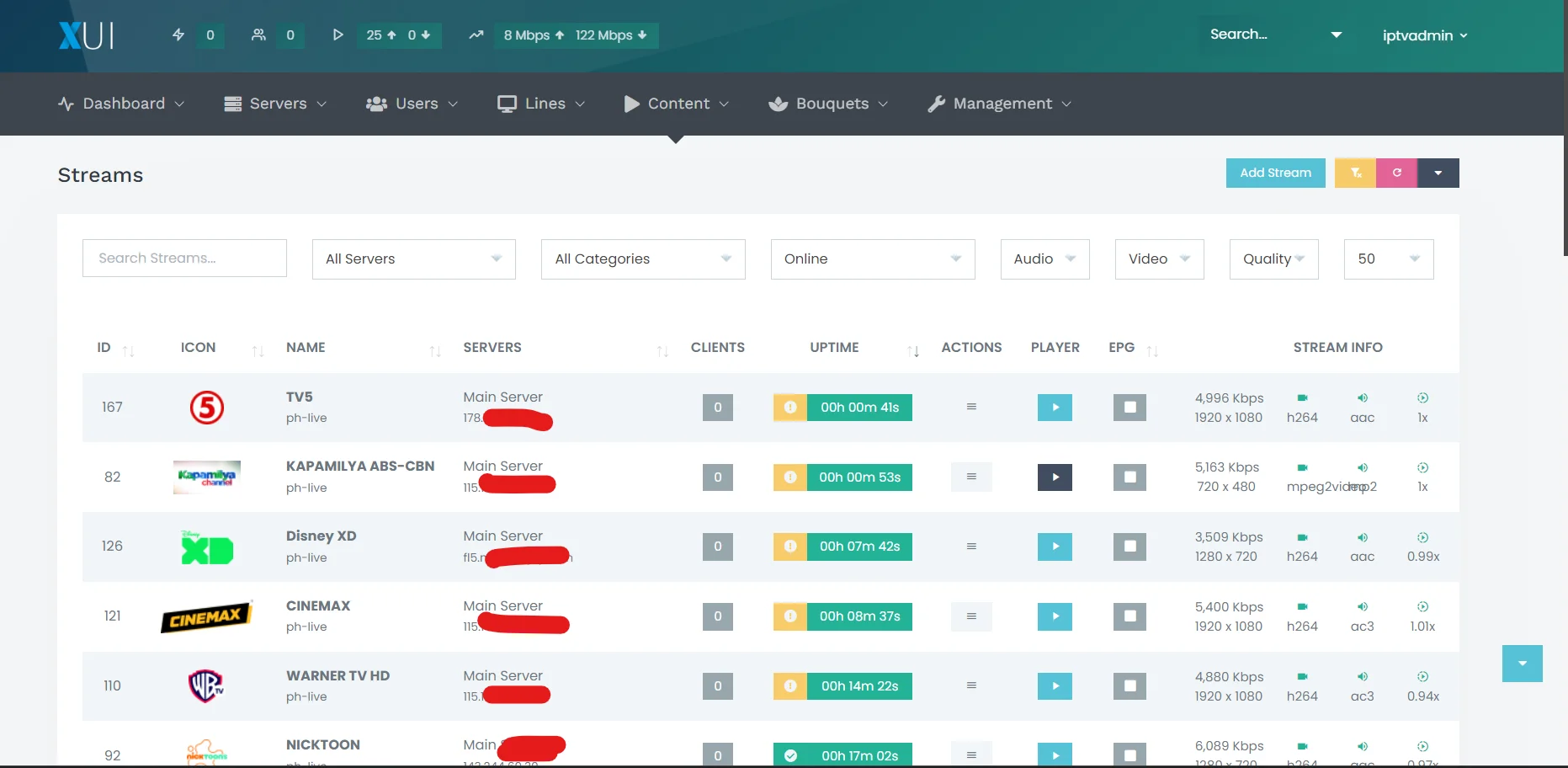The height and width of the screenshot is (768, 1568).
Task: Open the Users menu
Action: click(x=412, y=104)
